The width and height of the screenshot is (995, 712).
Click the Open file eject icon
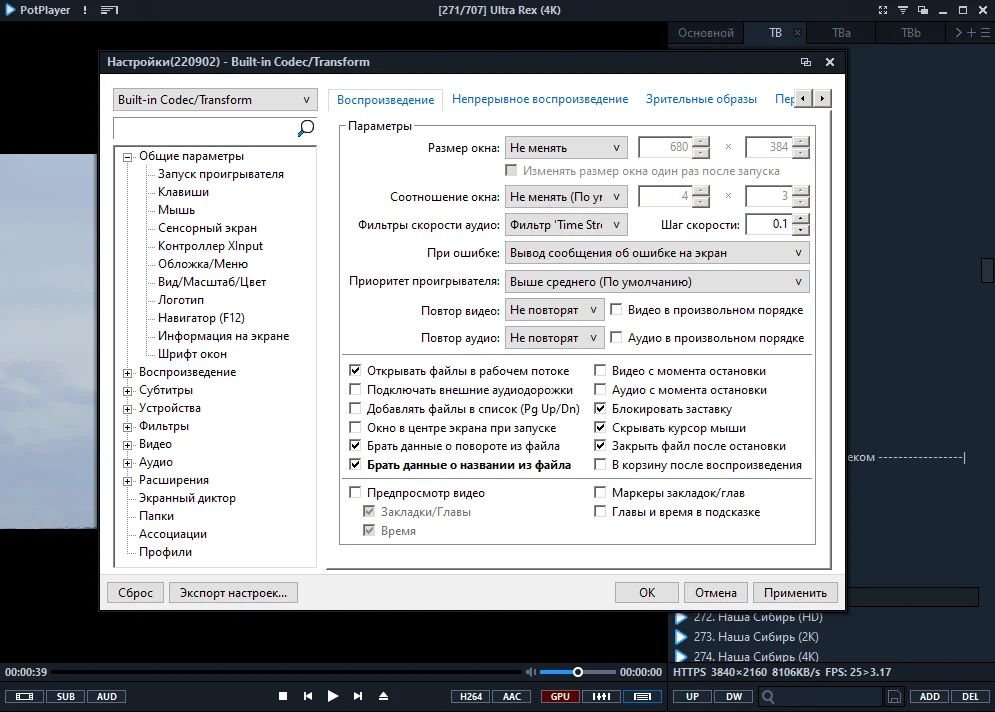point(383,696)
